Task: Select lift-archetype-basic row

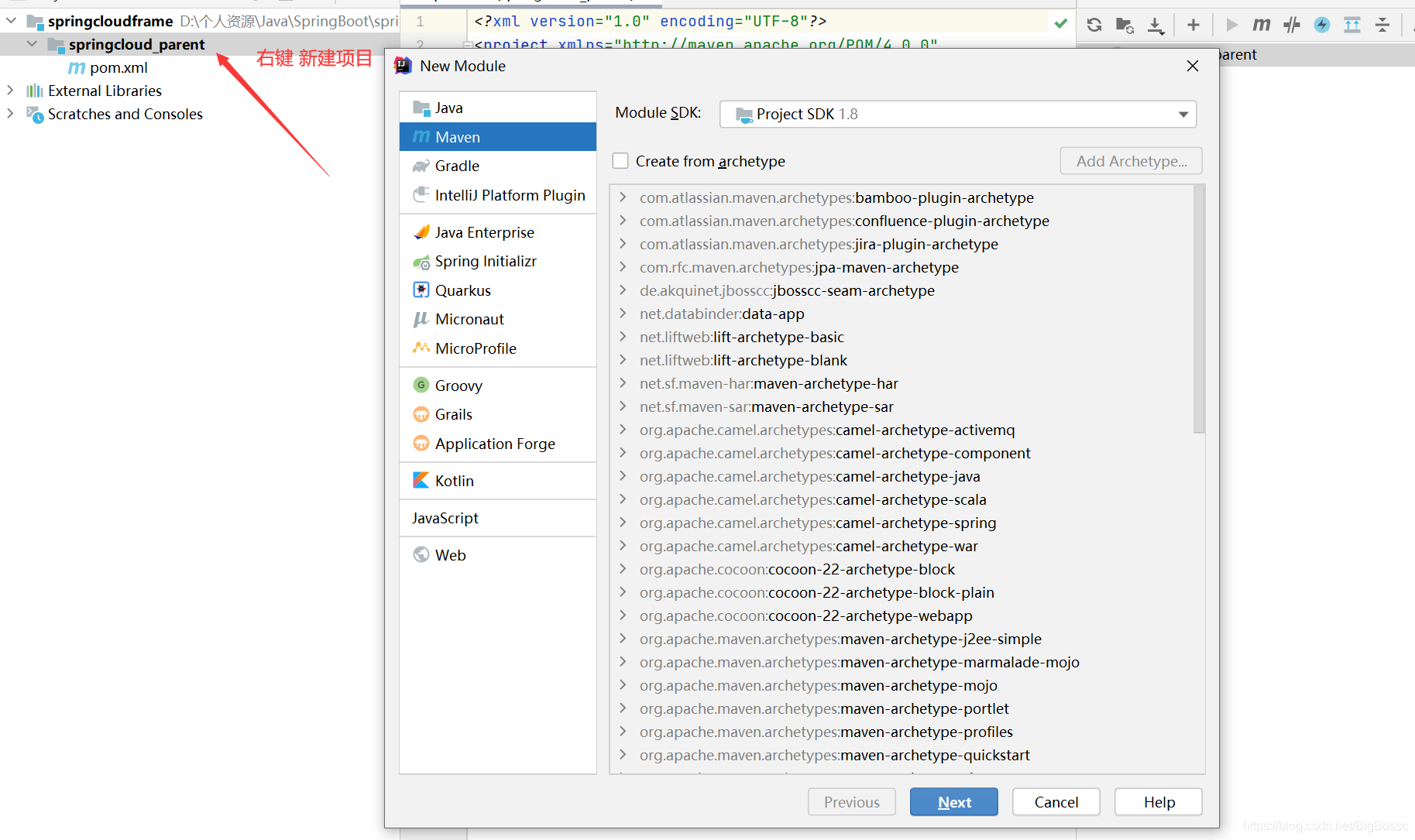Action: coord(902,337)
